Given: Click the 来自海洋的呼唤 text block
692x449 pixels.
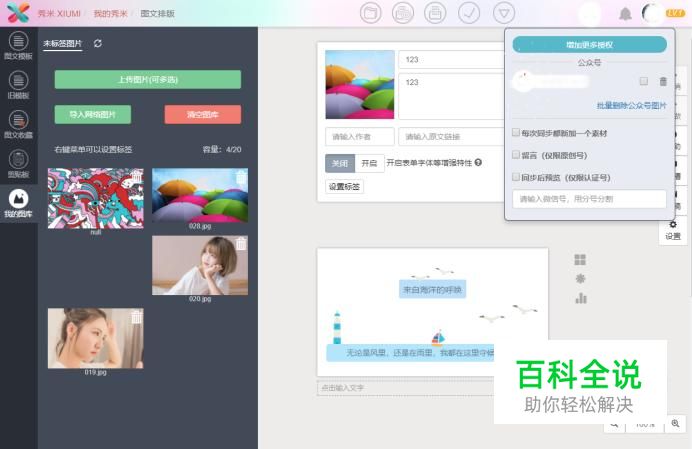Looking at the screenshot, I should [x=432, y=290].
